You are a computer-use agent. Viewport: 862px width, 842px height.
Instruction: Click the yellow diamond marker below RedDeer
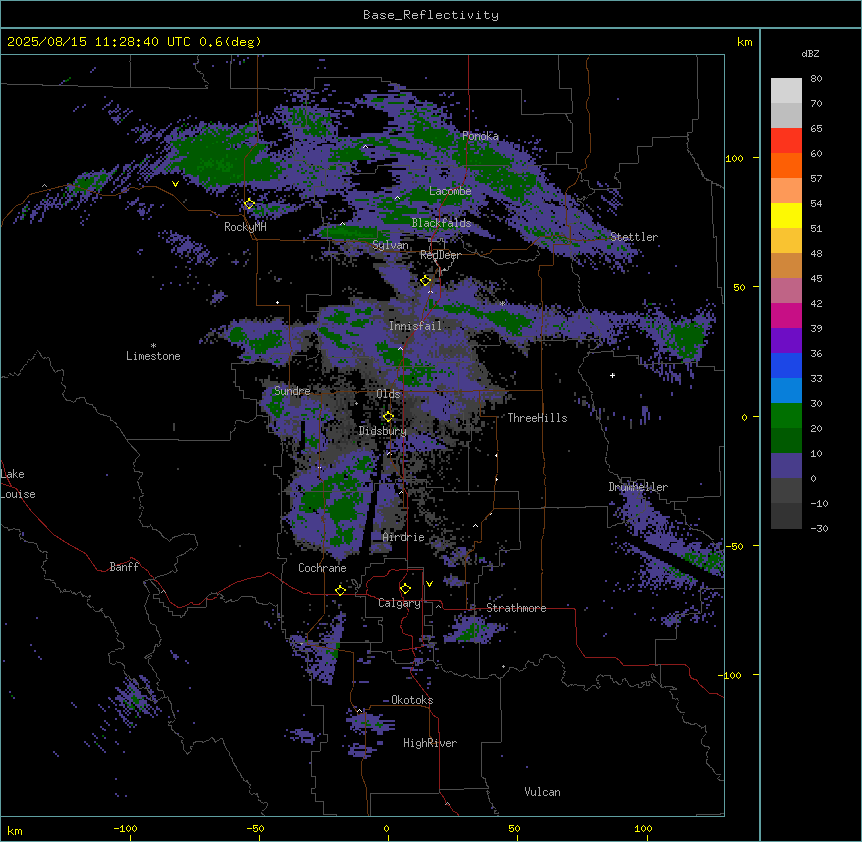[x=426, y=281]
